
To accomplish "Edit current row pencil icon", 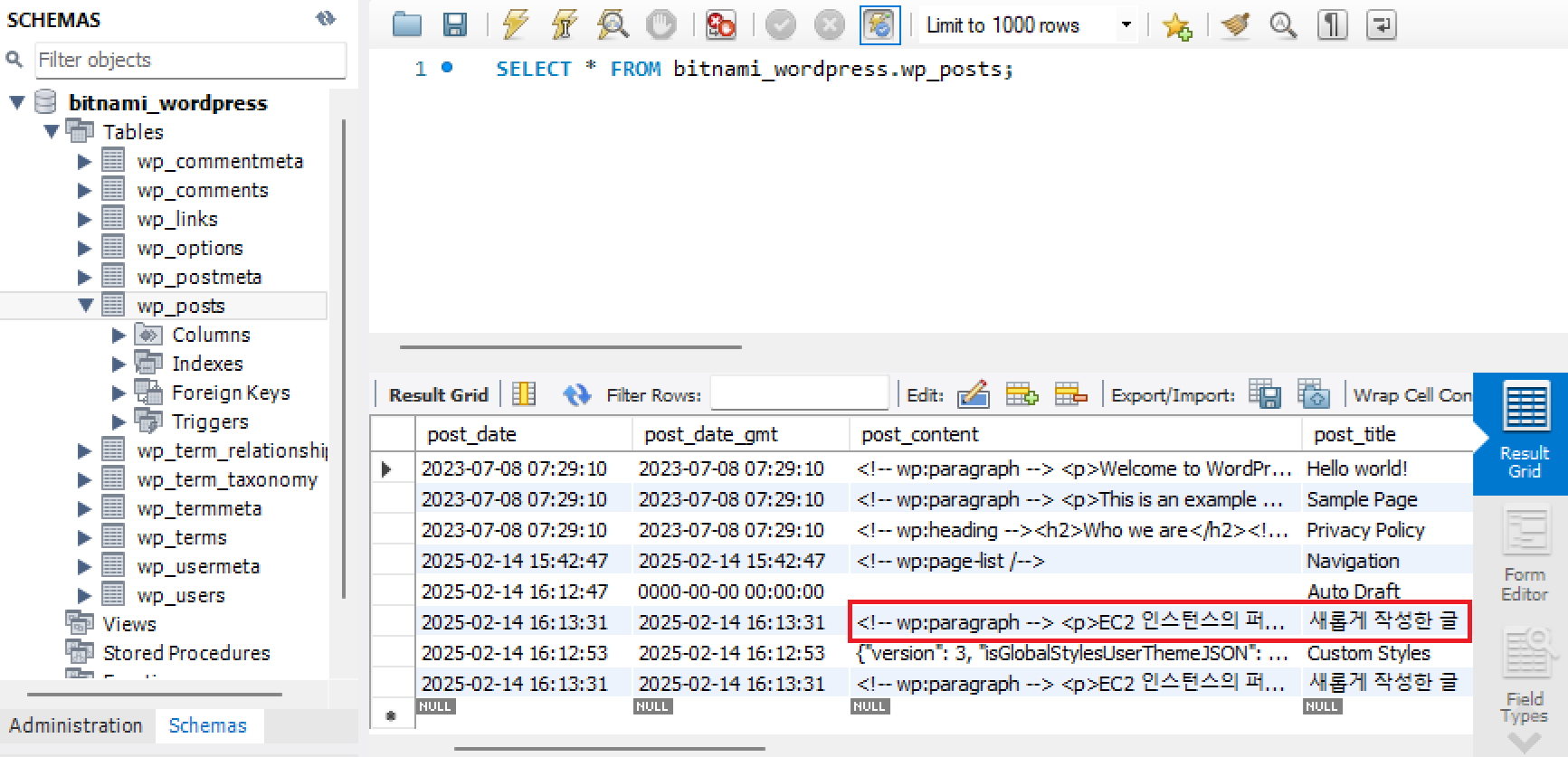I will tap(973, 394).
